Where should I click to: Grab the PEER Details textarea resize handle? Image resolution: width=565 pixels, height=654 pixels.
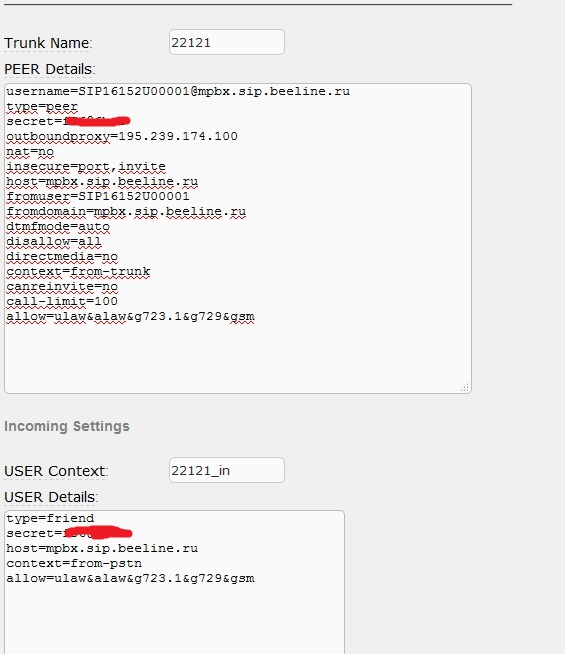[465, 387]
